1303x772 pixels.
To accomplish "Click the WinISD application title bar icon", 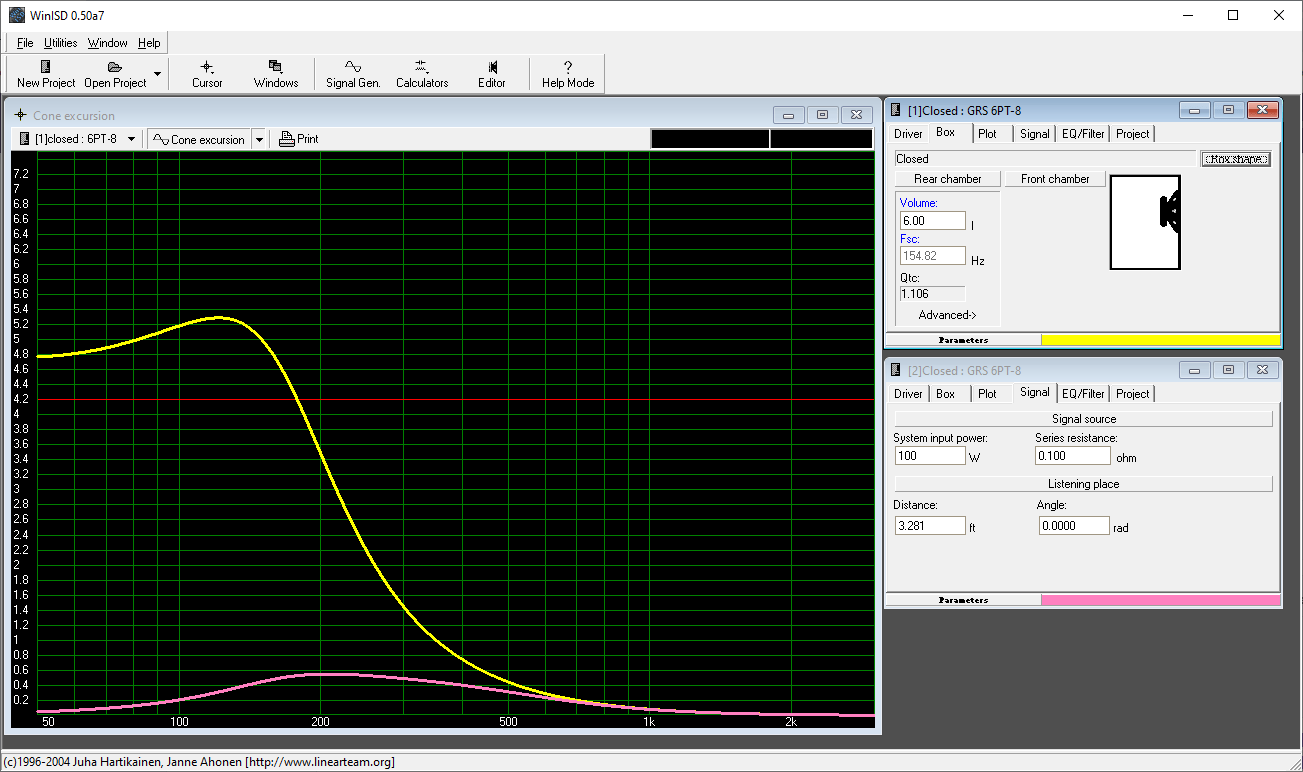I will click(16, 15).
